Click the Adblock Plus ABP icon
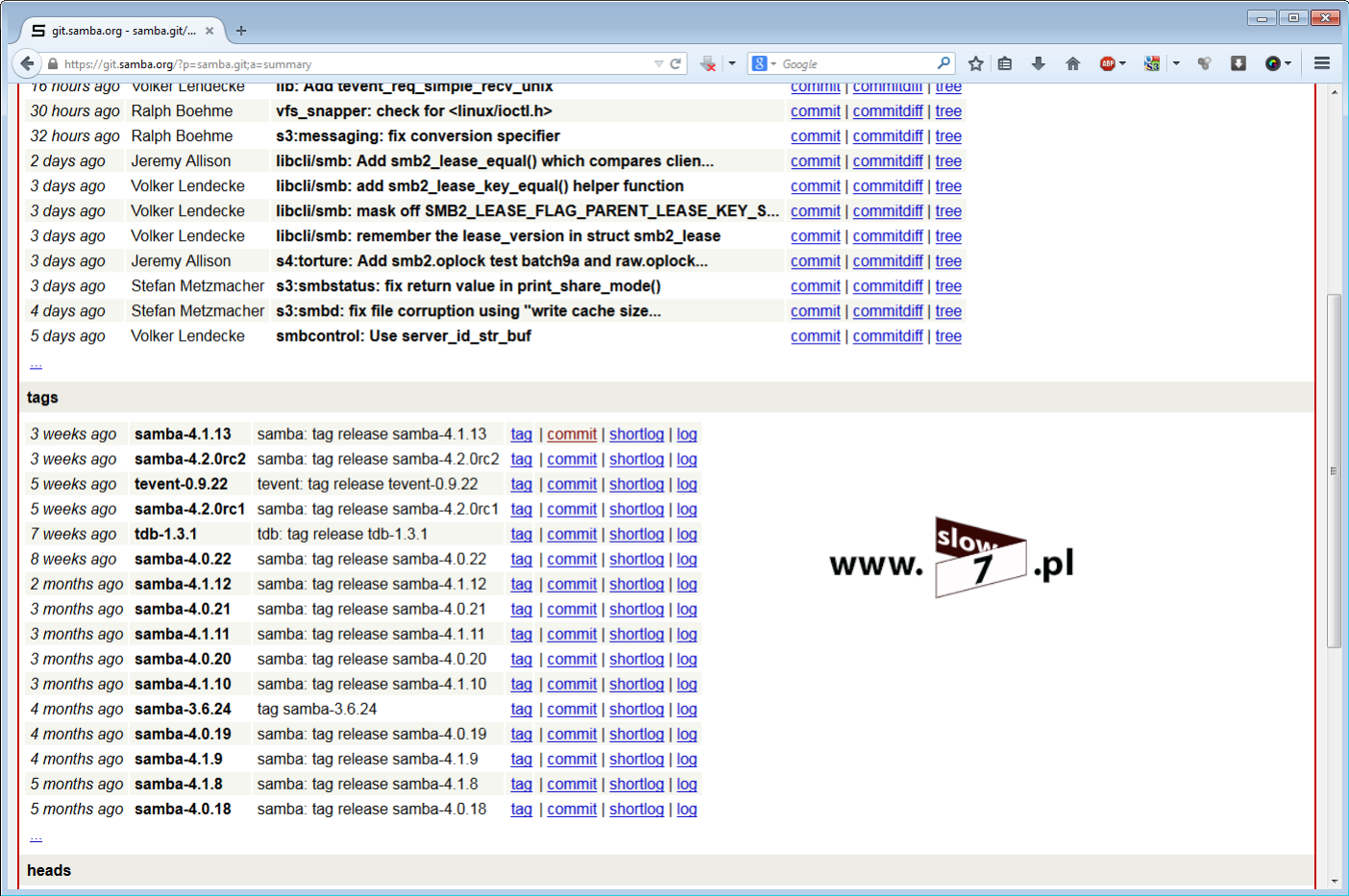The height and width of the screenshot is (896, 1349). (1108, 63)
